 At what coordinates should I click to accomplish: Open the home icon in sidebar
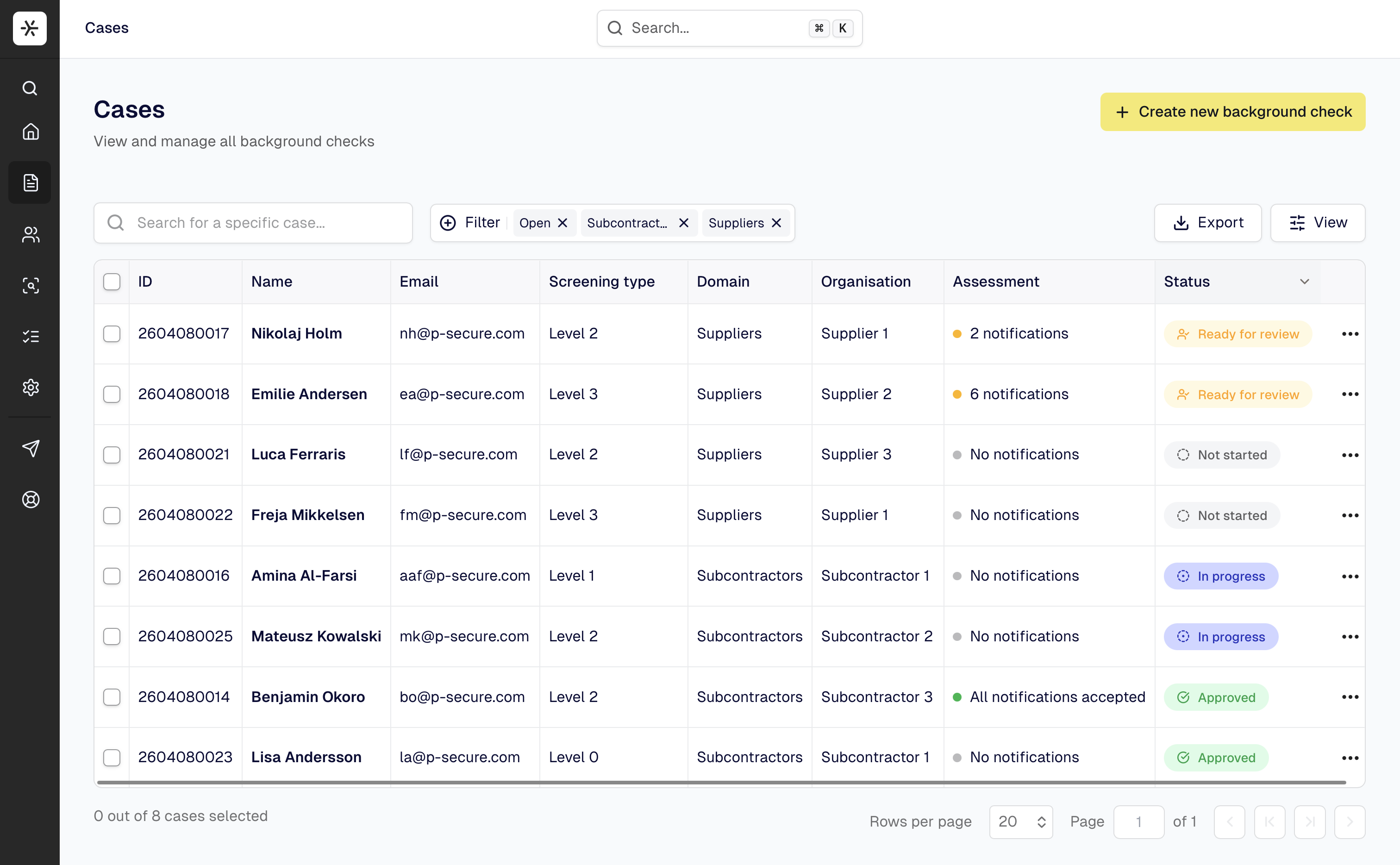point(30,132)
